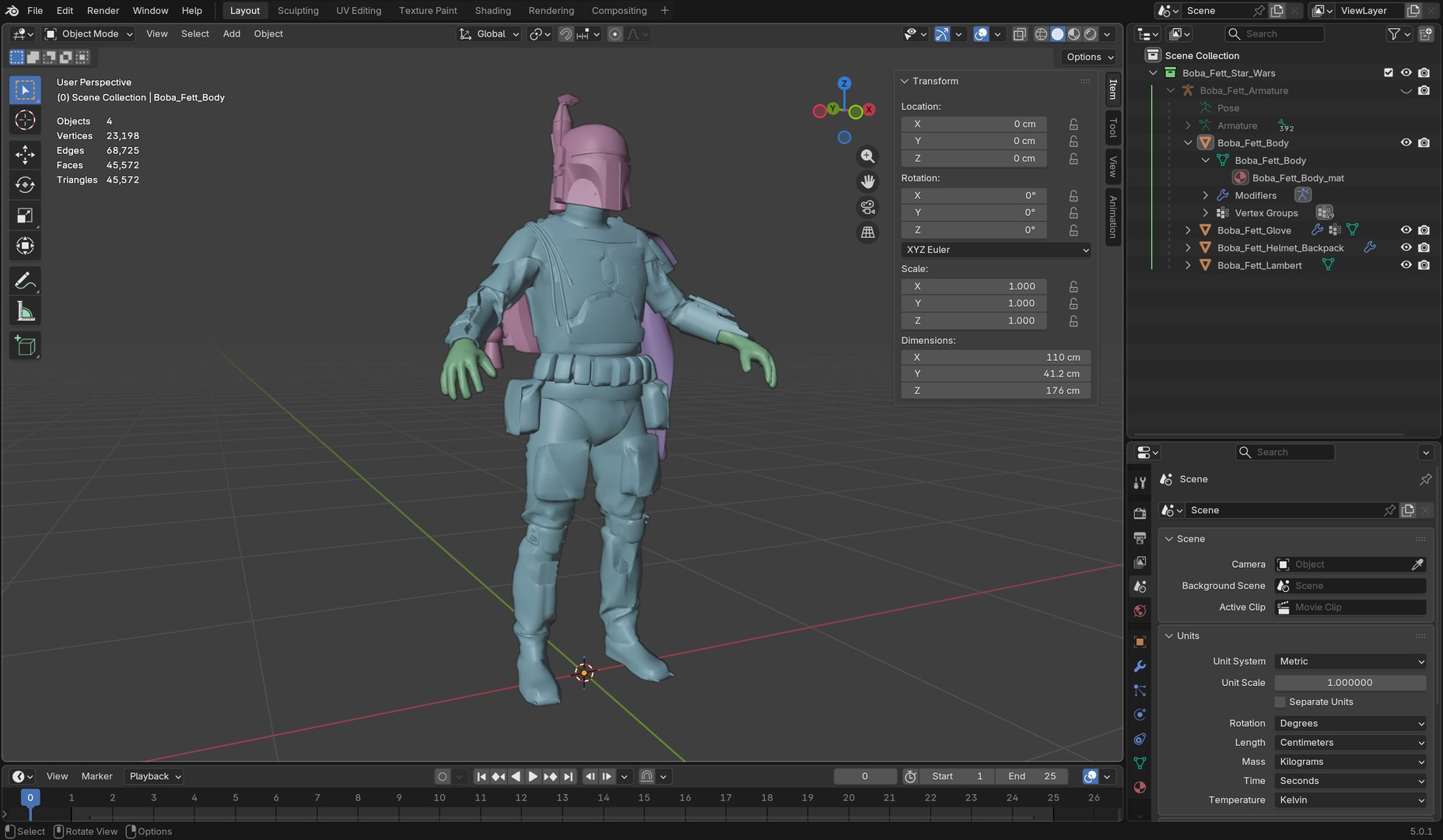Select the Cursor tool in the toolbar
The width and height of the screenshot is (1443, 840).
(25, 120)
